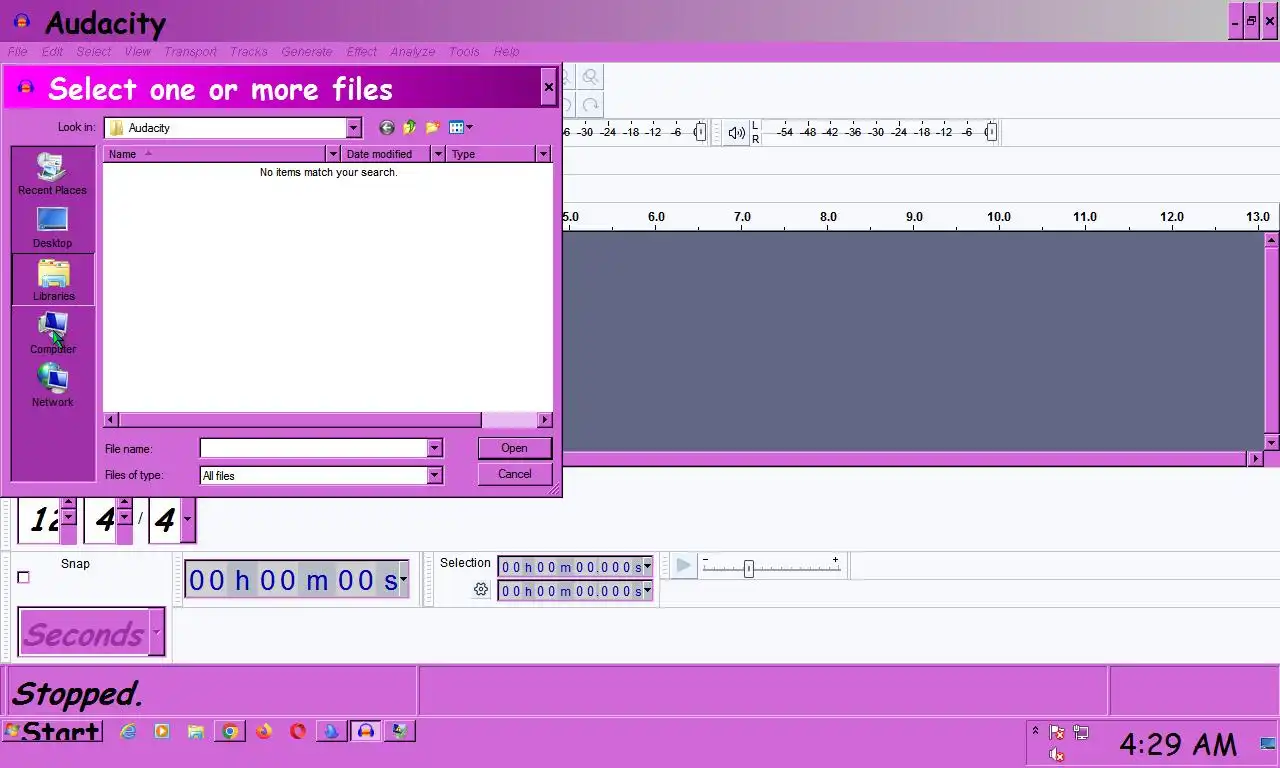
Task: Close the Select one or more files dialog
Action: [548, 87]
